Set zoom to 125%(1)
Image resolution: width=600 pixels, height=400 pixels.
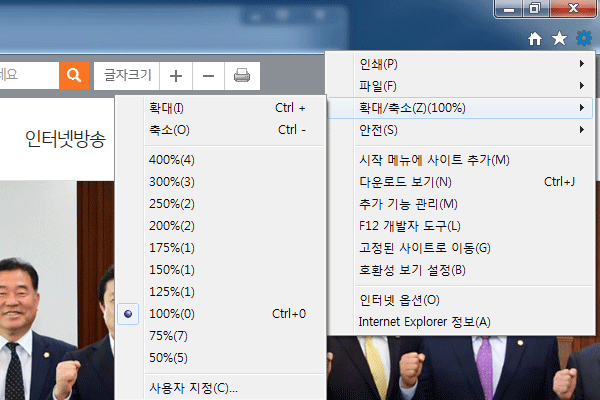pos(221,292)
